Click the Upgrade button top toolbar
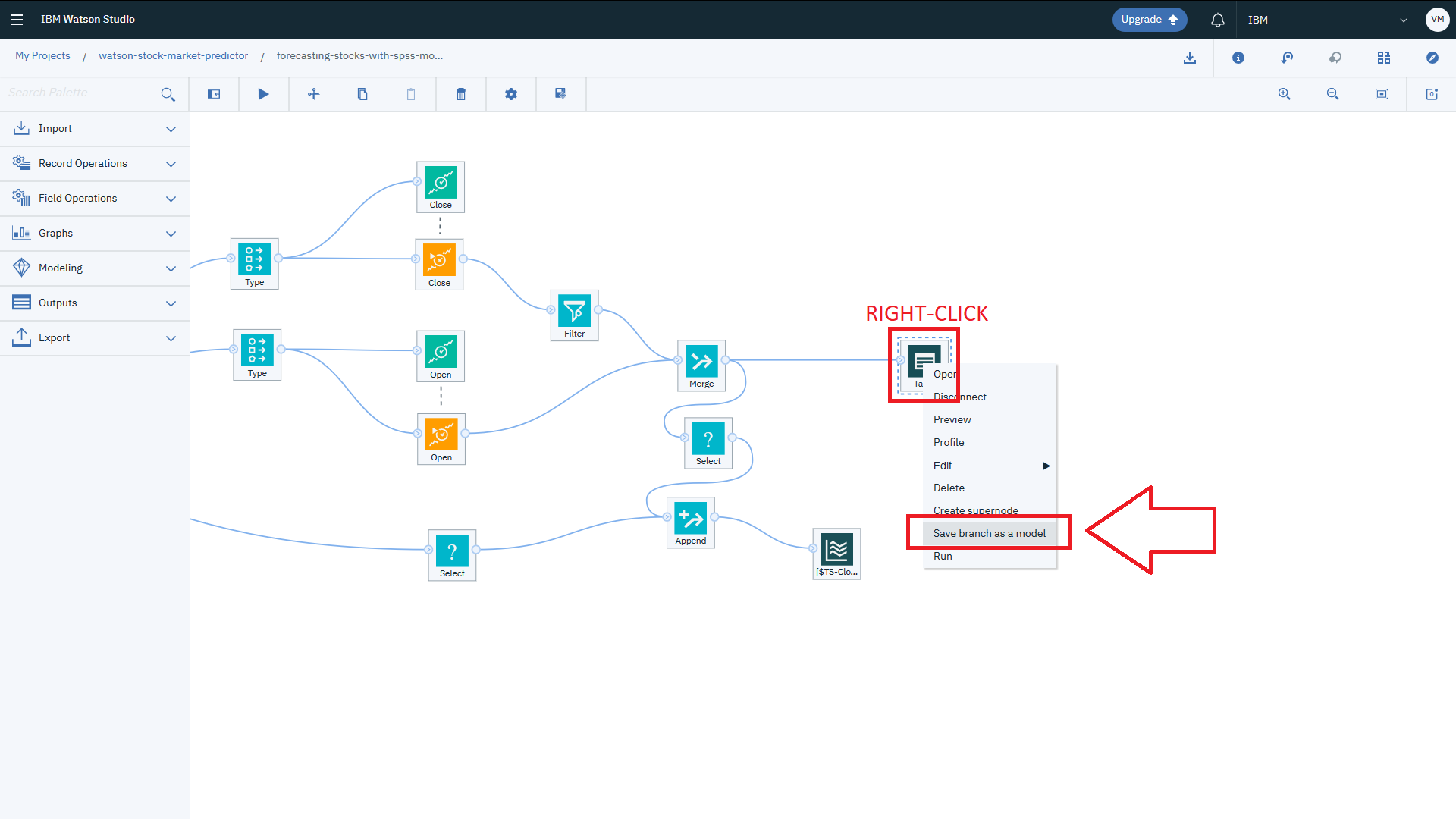The height and width of the screenshot is (819, 1456). (x=1150, y=19)
